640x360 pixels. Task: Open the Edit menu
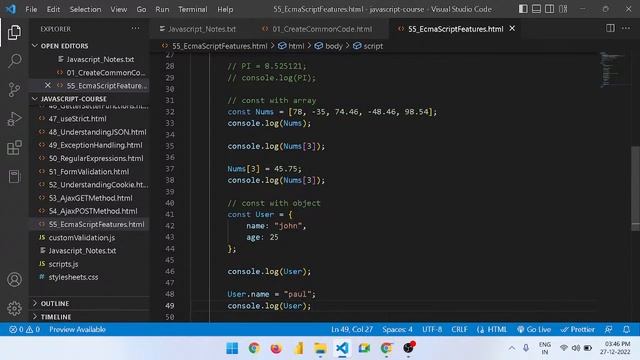click(x=53, y=9)
